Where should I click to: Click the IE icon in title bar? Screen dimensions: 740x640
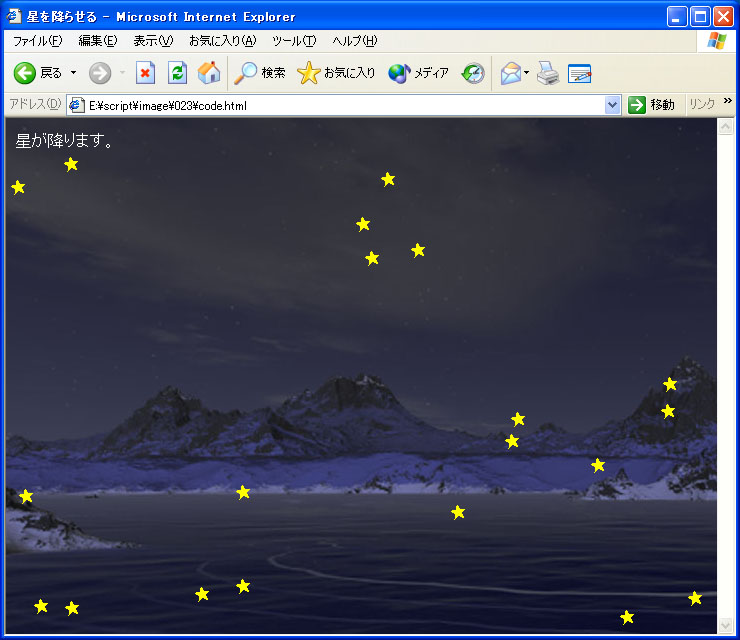pos(14,16)
